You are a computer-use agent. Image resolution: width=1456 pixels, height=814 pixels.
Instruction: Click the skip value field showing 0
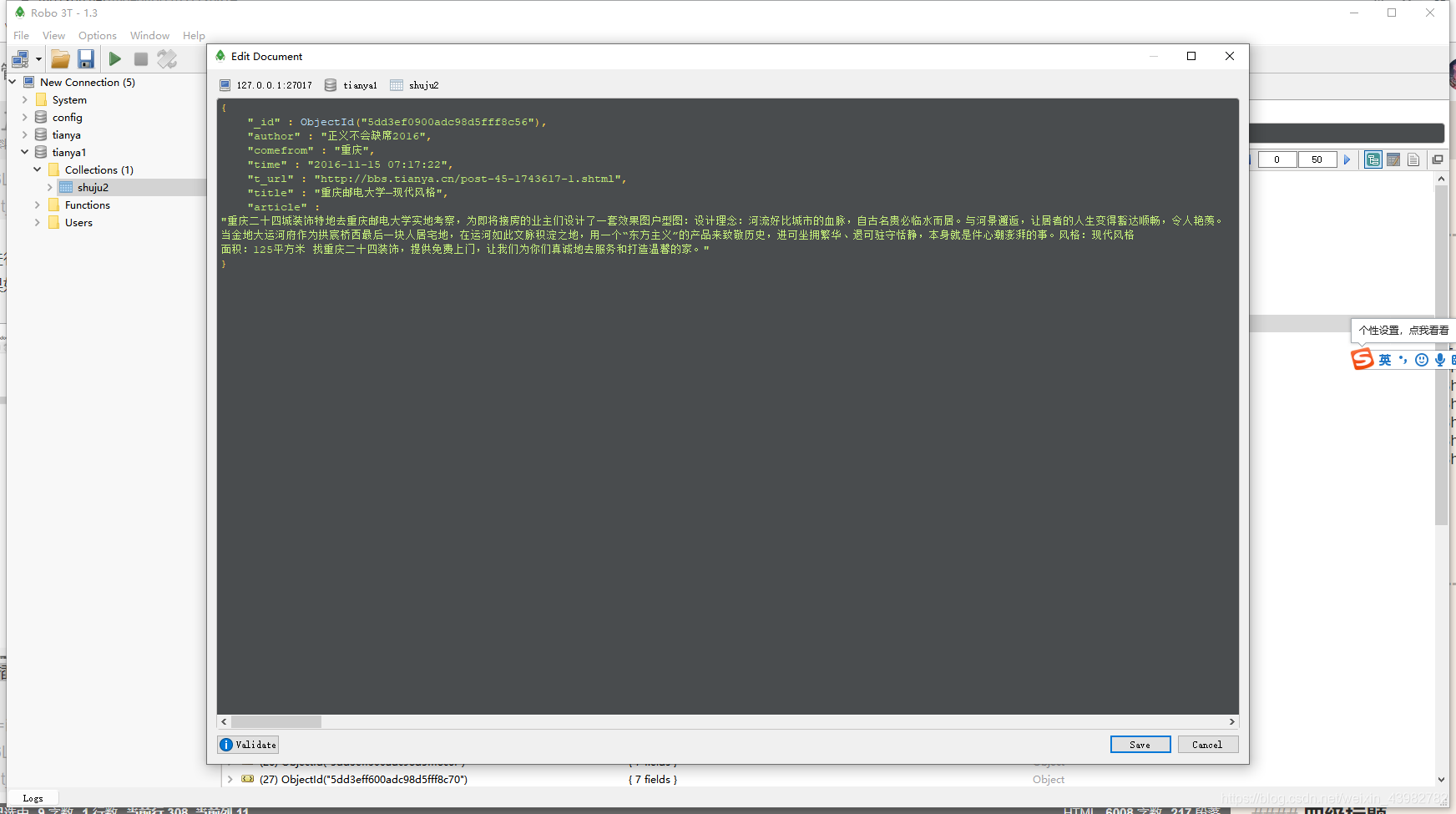point(1277,159)
